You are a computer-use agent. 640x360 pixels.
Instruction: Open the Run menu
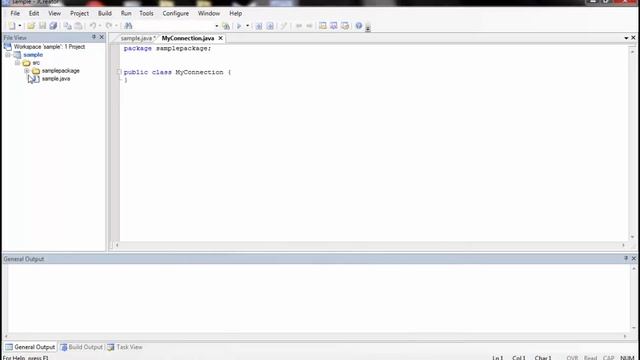click(x=126, y=13)
